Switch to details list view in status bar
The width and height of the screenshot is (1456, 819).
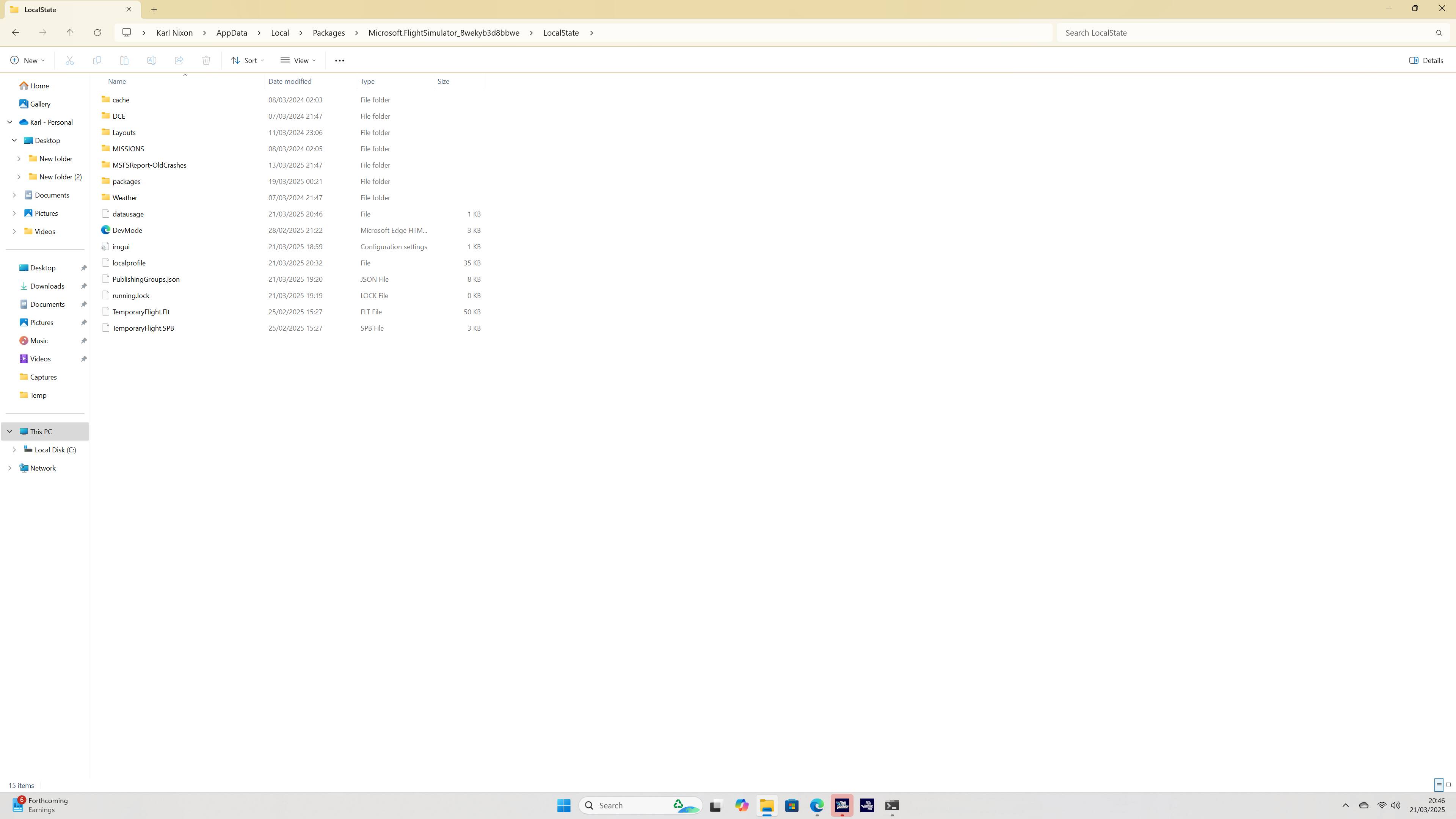[1439, 784]
